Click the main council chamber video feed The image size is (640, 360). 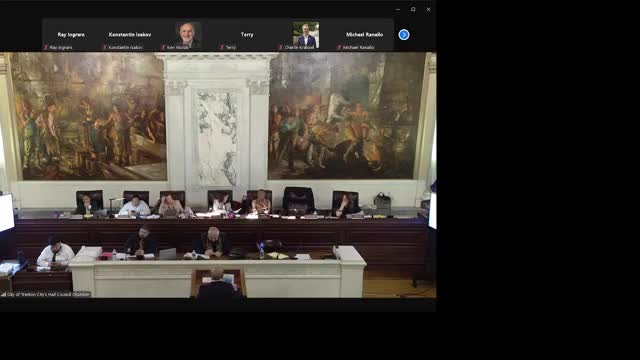tap(218, 175)
